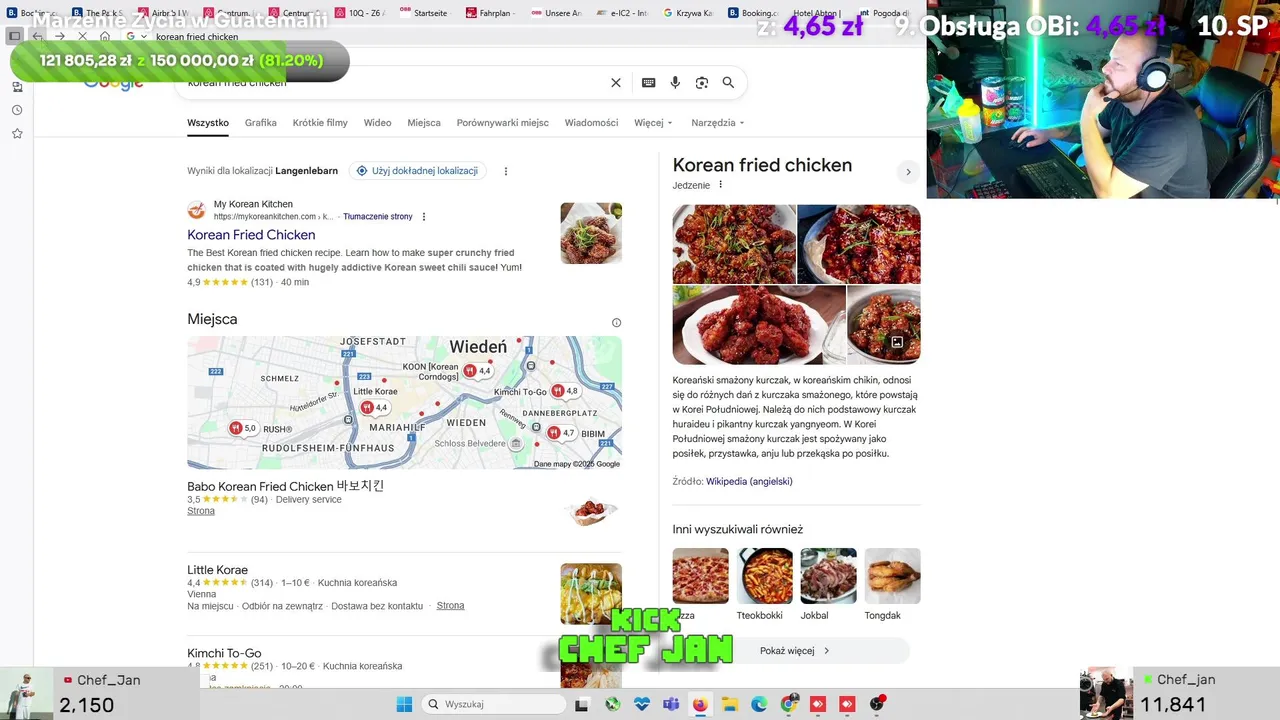Image resolution: width=1280 pixels, height=720 pixels.
Task: Open File Explorer from the taskbar
Action: point(730,704)
